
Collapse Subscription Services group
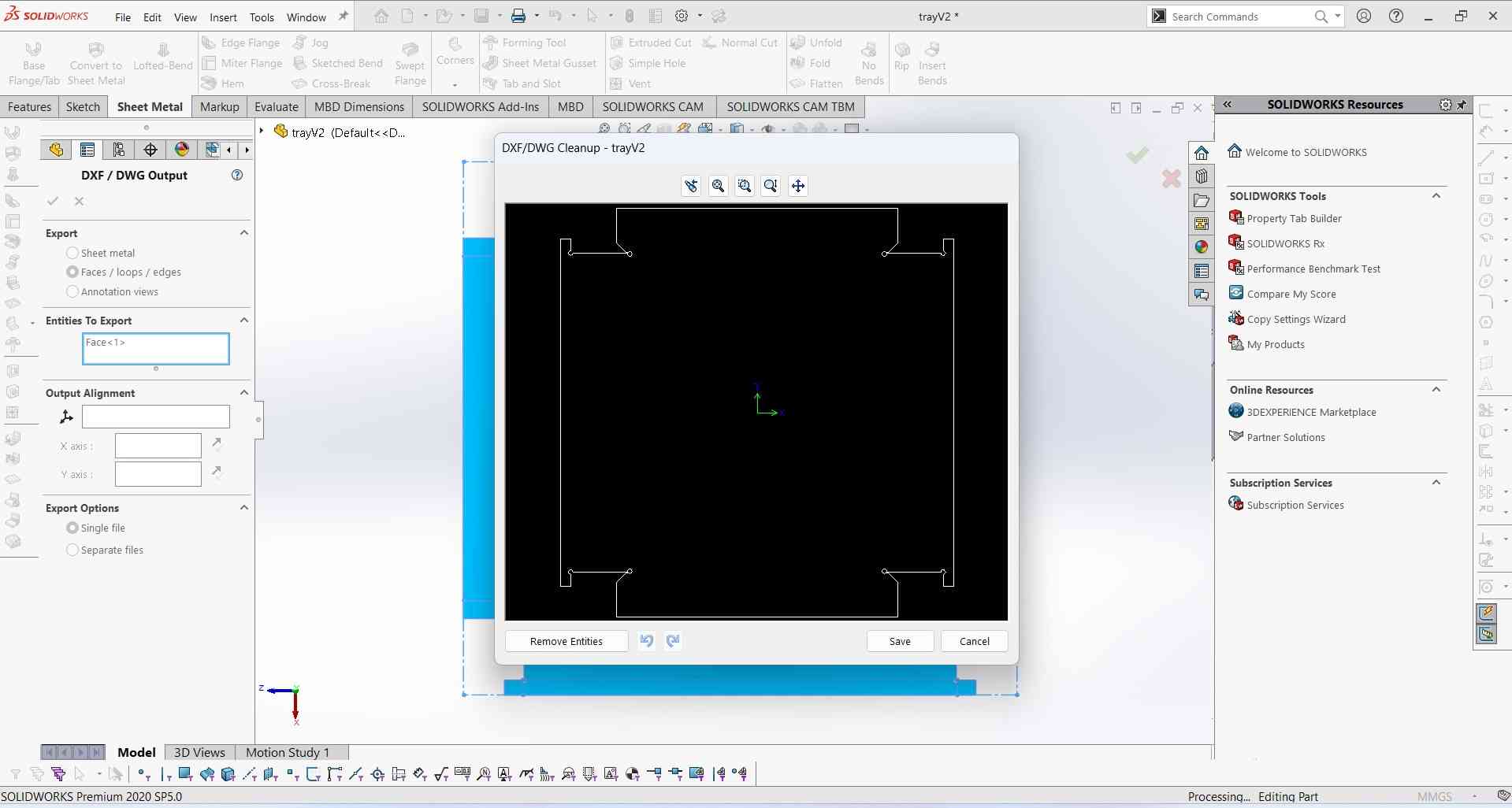point(1436,483)
